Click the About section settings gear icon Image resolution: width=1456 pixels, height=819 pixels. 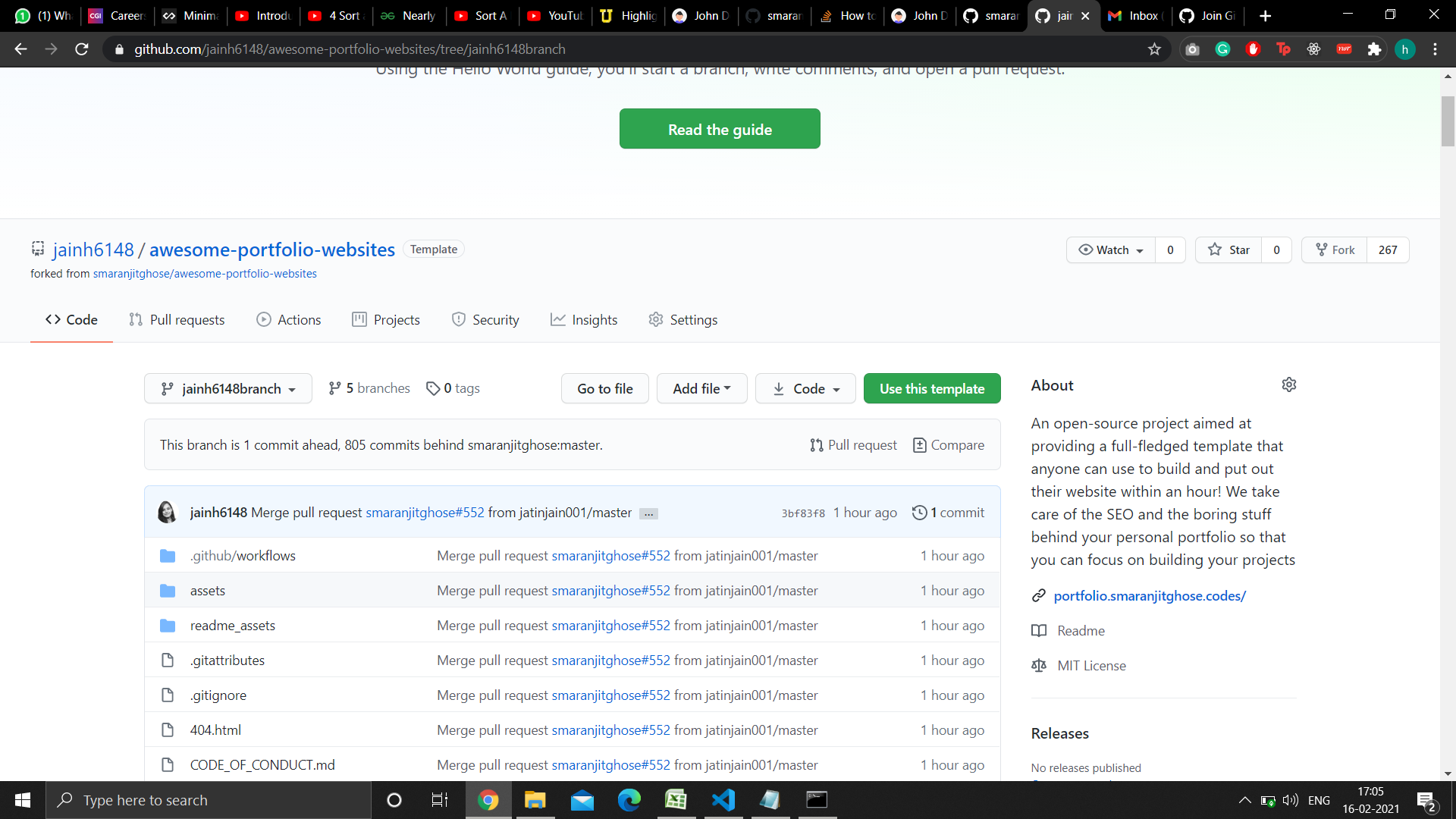click(x=1289, y=384)
